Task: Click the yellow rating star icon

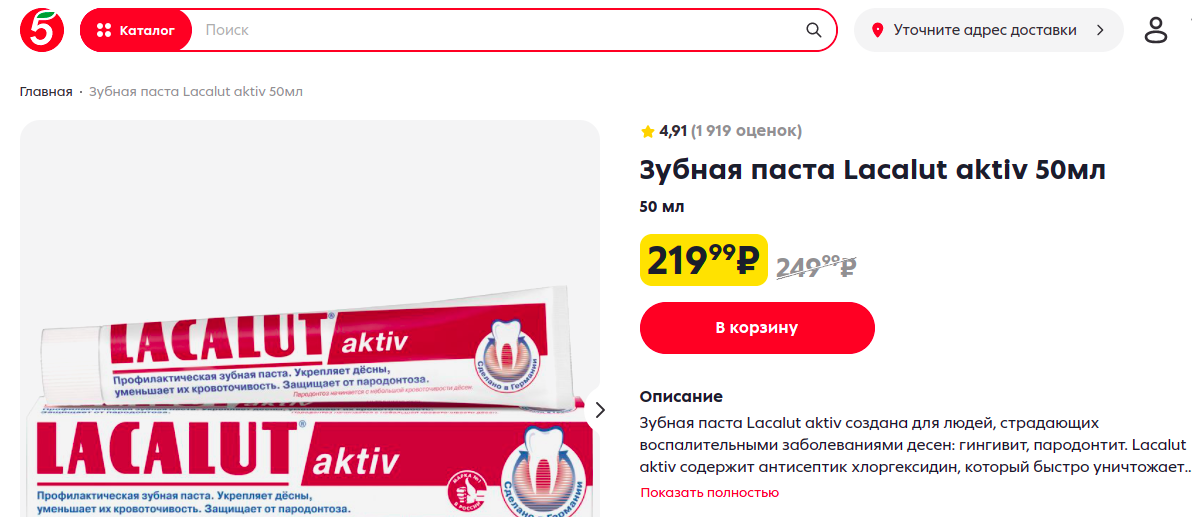Action: coord(648,132)
